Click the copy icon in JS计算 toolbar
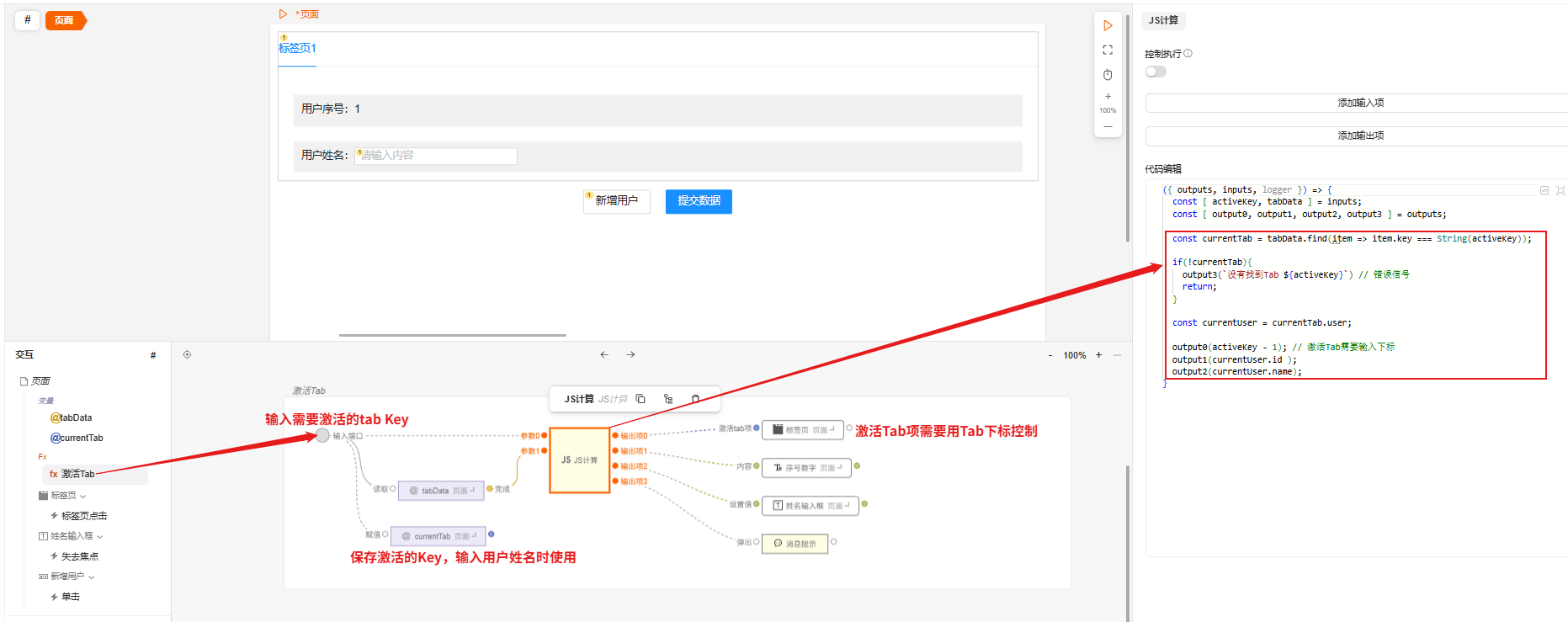 [640, 399]
